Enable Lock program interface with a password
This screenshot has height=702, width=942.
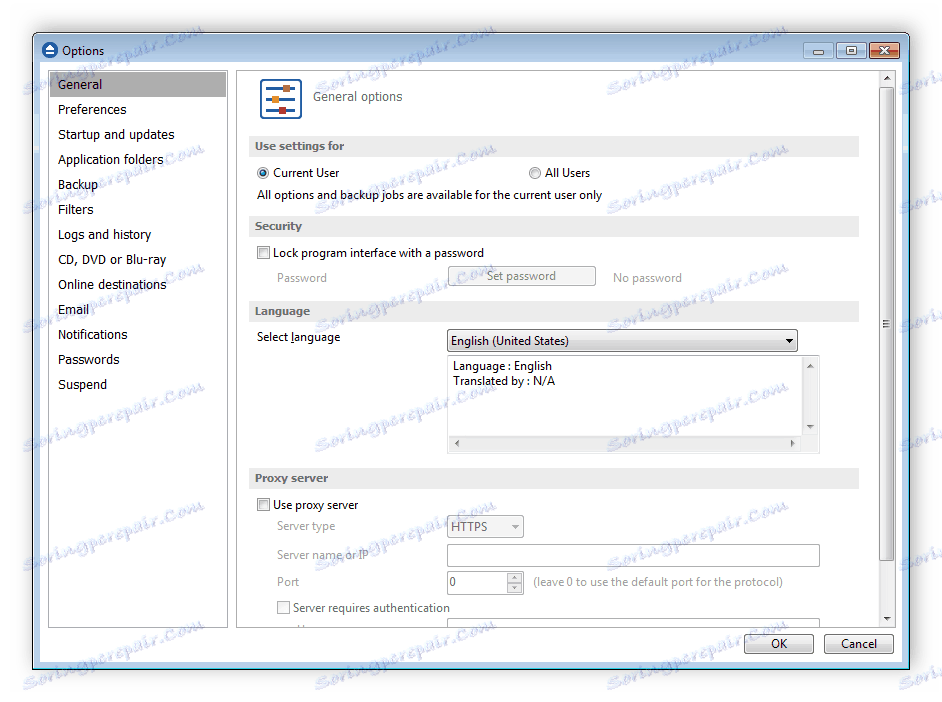(263, 253)
